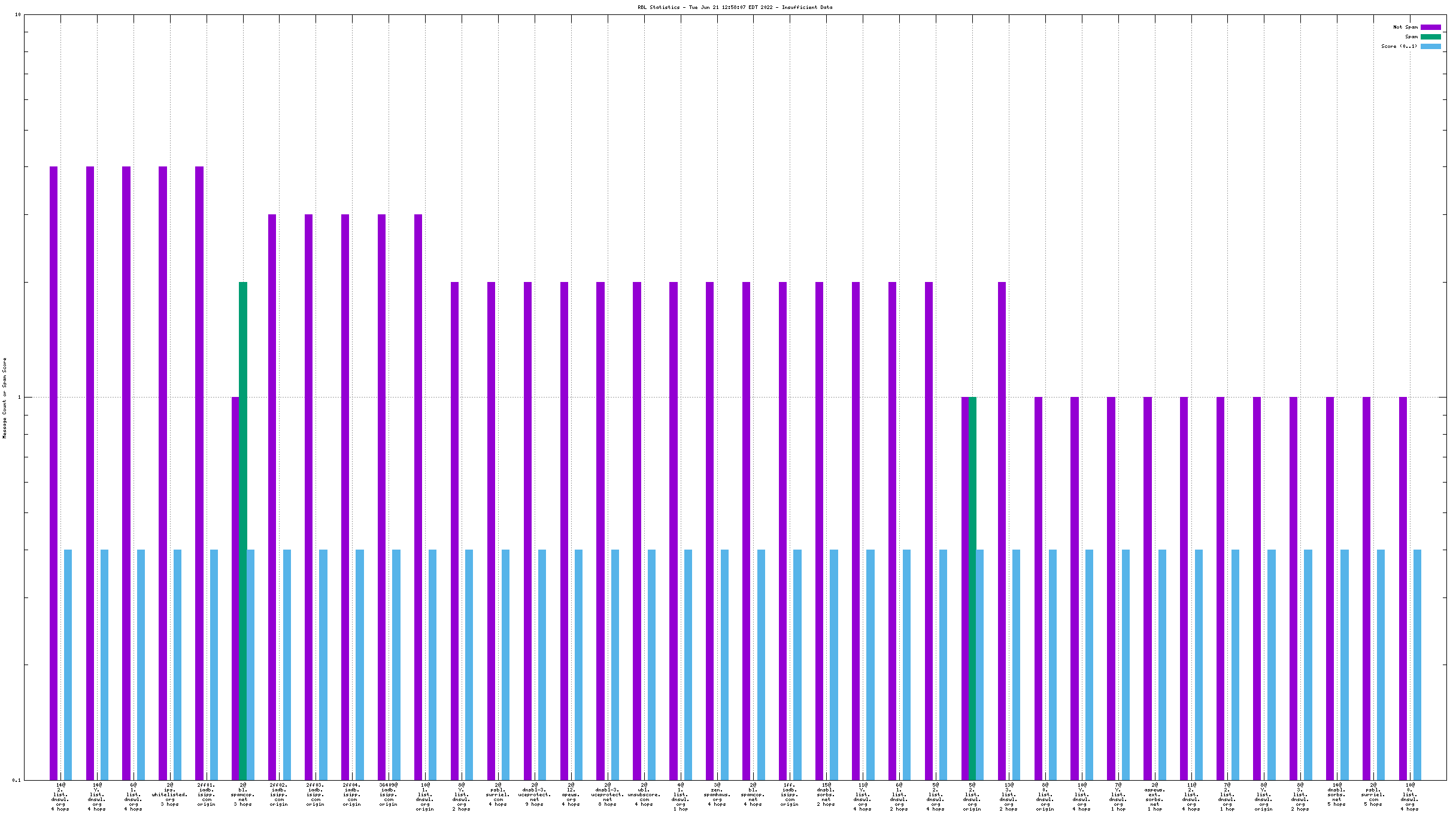Click the Not Spam legend text
1456x819 pixels.
coord(1405,27)
